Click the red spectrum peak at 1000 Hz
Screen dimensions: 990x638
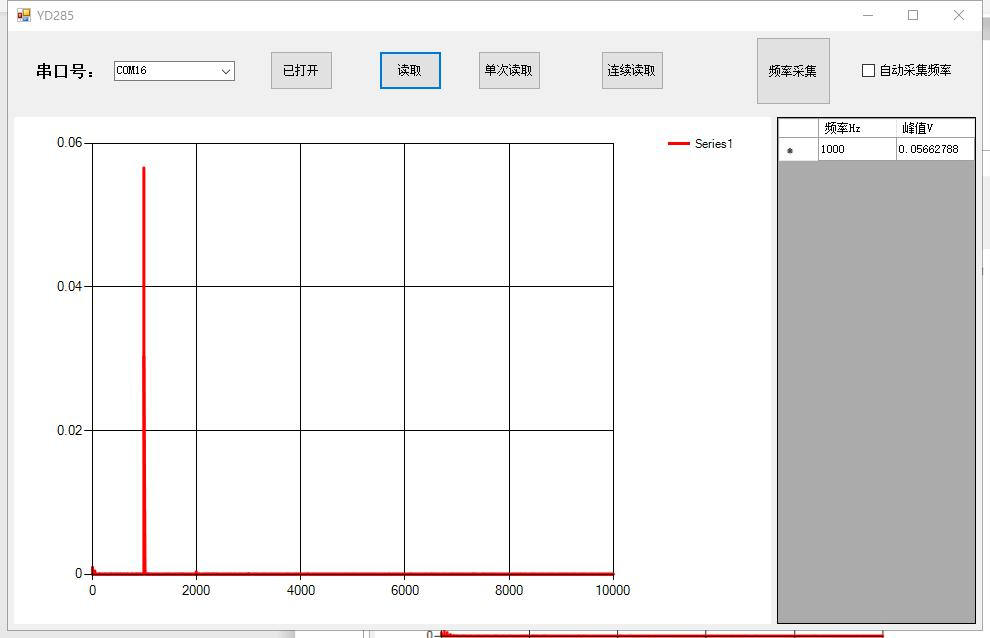(144, 370)
